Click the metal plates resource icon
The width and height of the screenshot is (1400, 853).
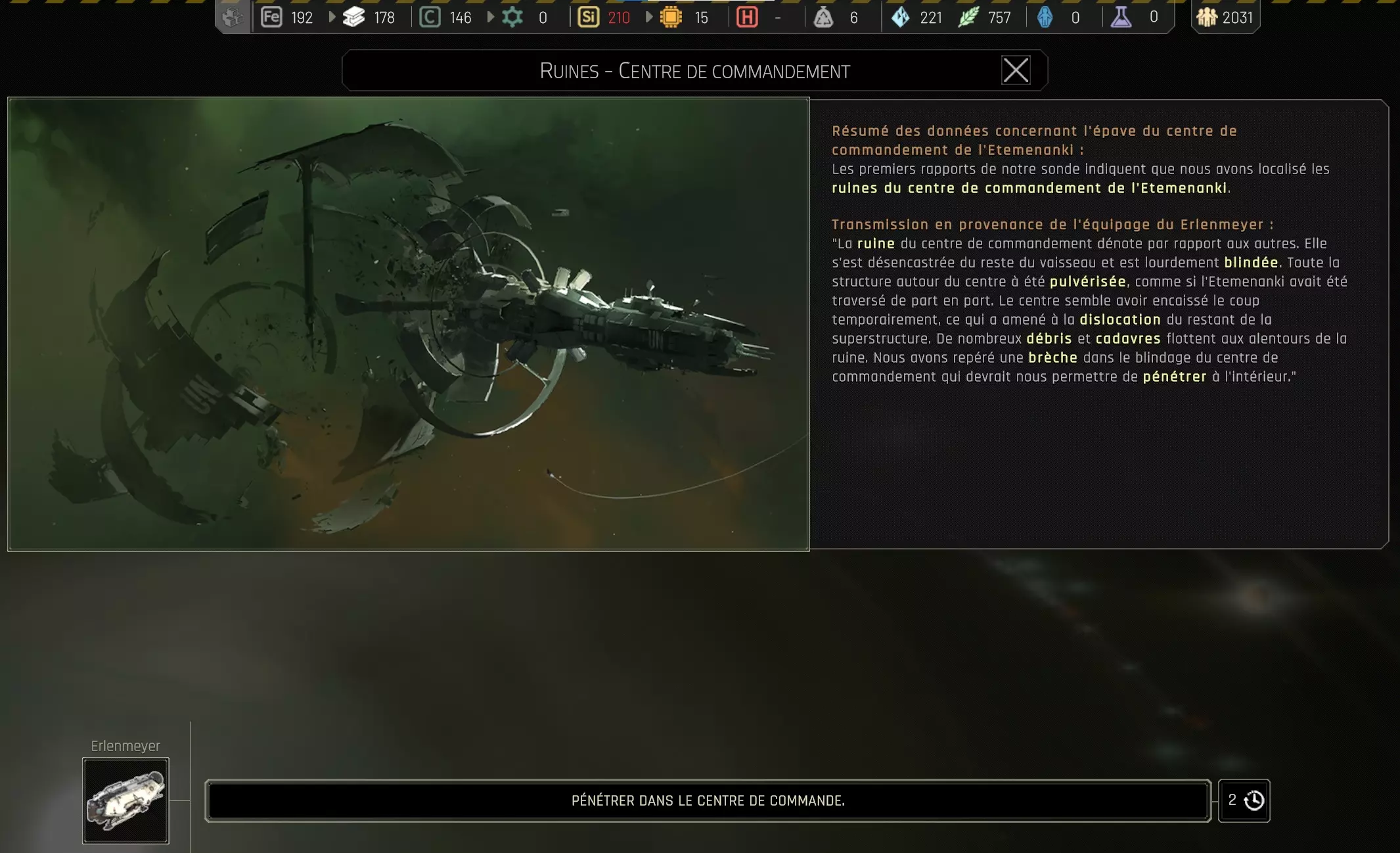click(354, 17)
